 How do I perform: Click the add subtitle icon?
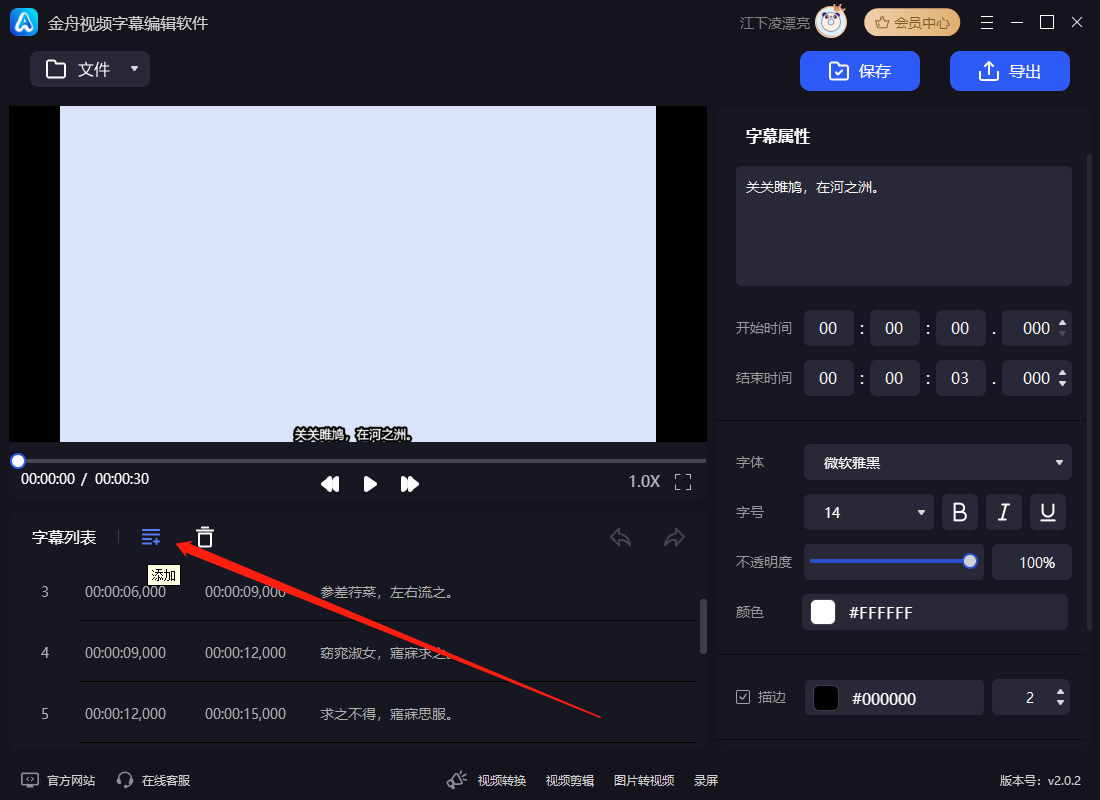[x=151, y=538]
